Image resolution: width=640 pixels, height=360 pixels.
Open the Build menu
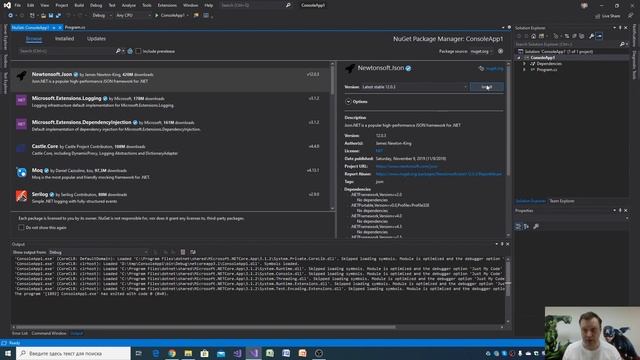[x=79, y=5]
